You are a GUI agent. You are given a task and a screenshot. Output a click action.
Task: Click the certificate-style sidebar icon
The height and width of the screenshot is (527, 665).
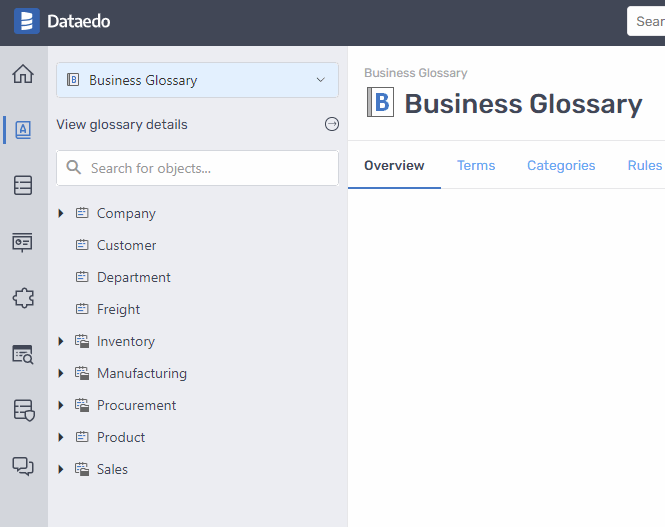tap(22, 241)
